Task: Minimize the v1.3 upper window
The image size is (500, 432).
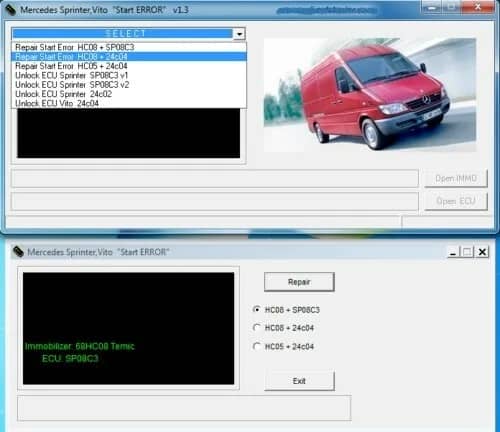Action: tap(431, 7)
